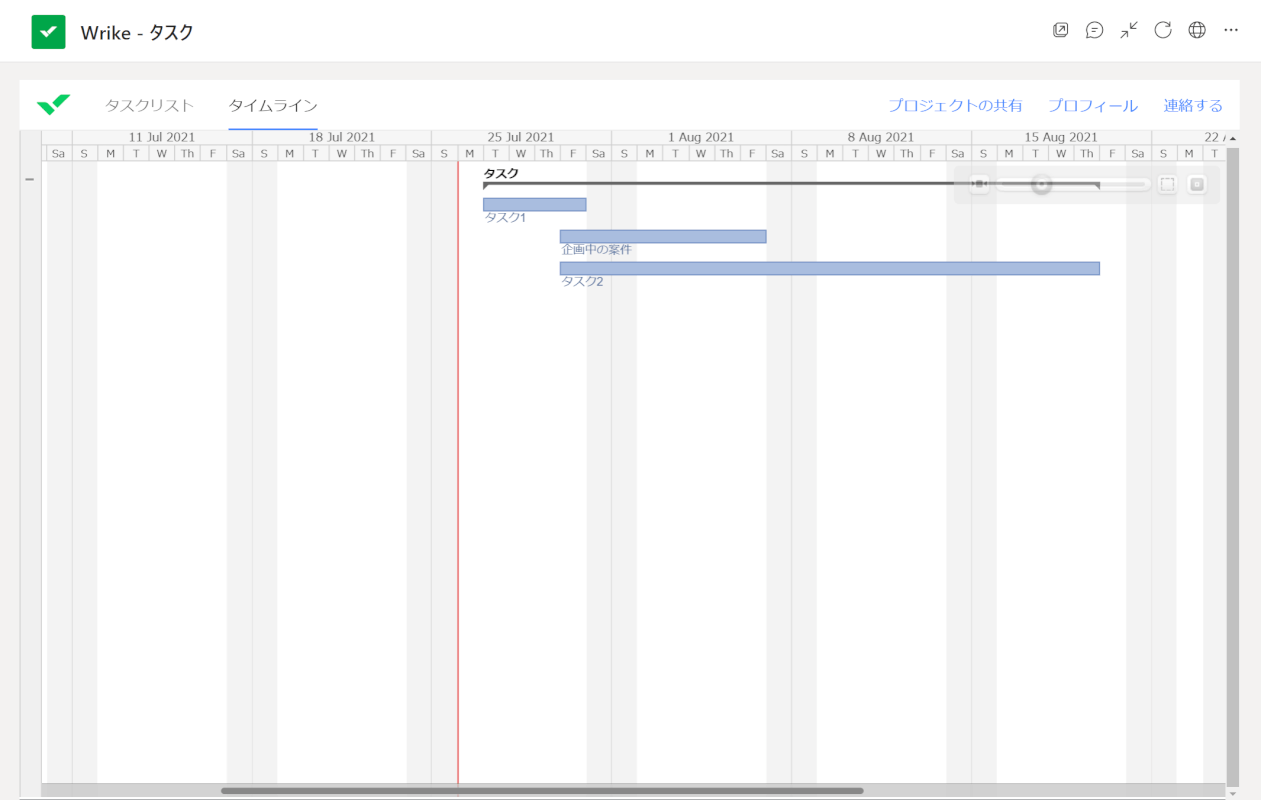Click the dashed-square zoom selection icon
This screenshot has height=800, width=1261.
1167,184
